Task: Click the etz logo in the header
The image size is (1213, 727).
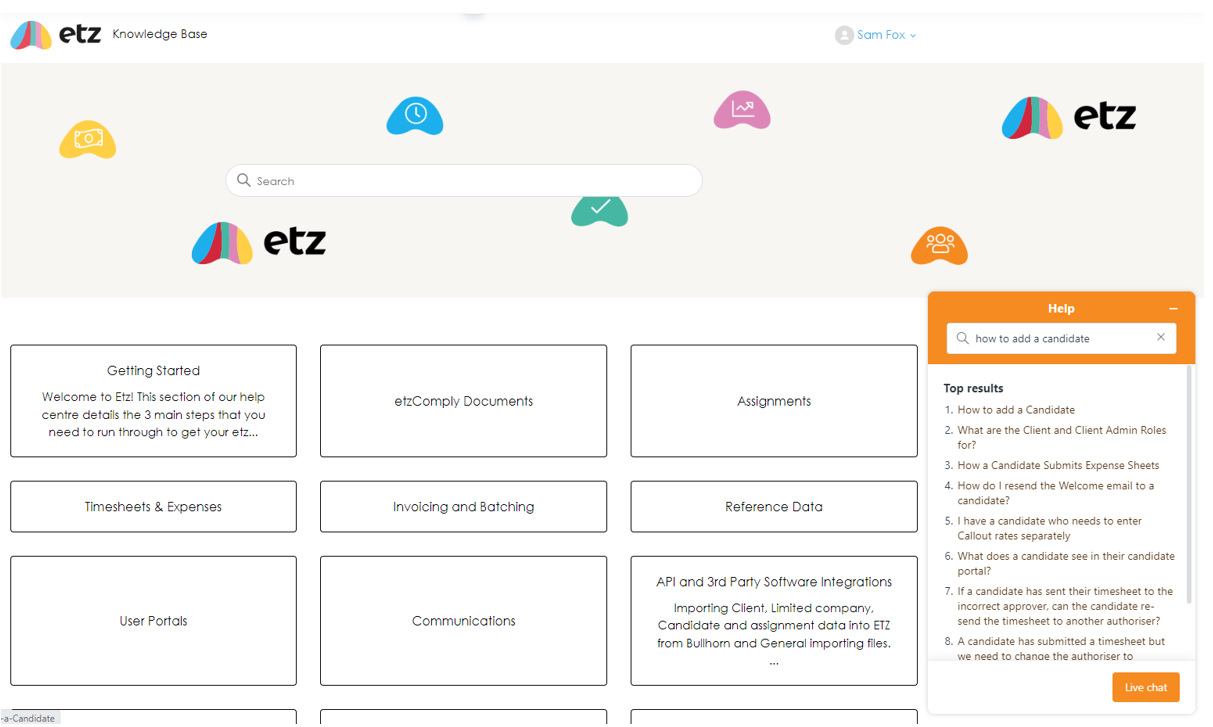Action: point(56,35)
